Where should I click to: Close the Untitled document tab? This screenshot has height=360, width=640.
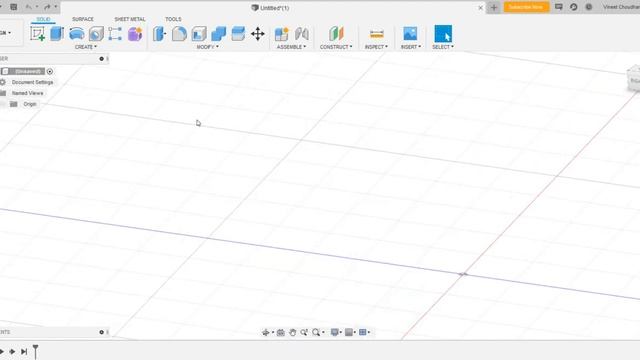click(x=480, y=8)
